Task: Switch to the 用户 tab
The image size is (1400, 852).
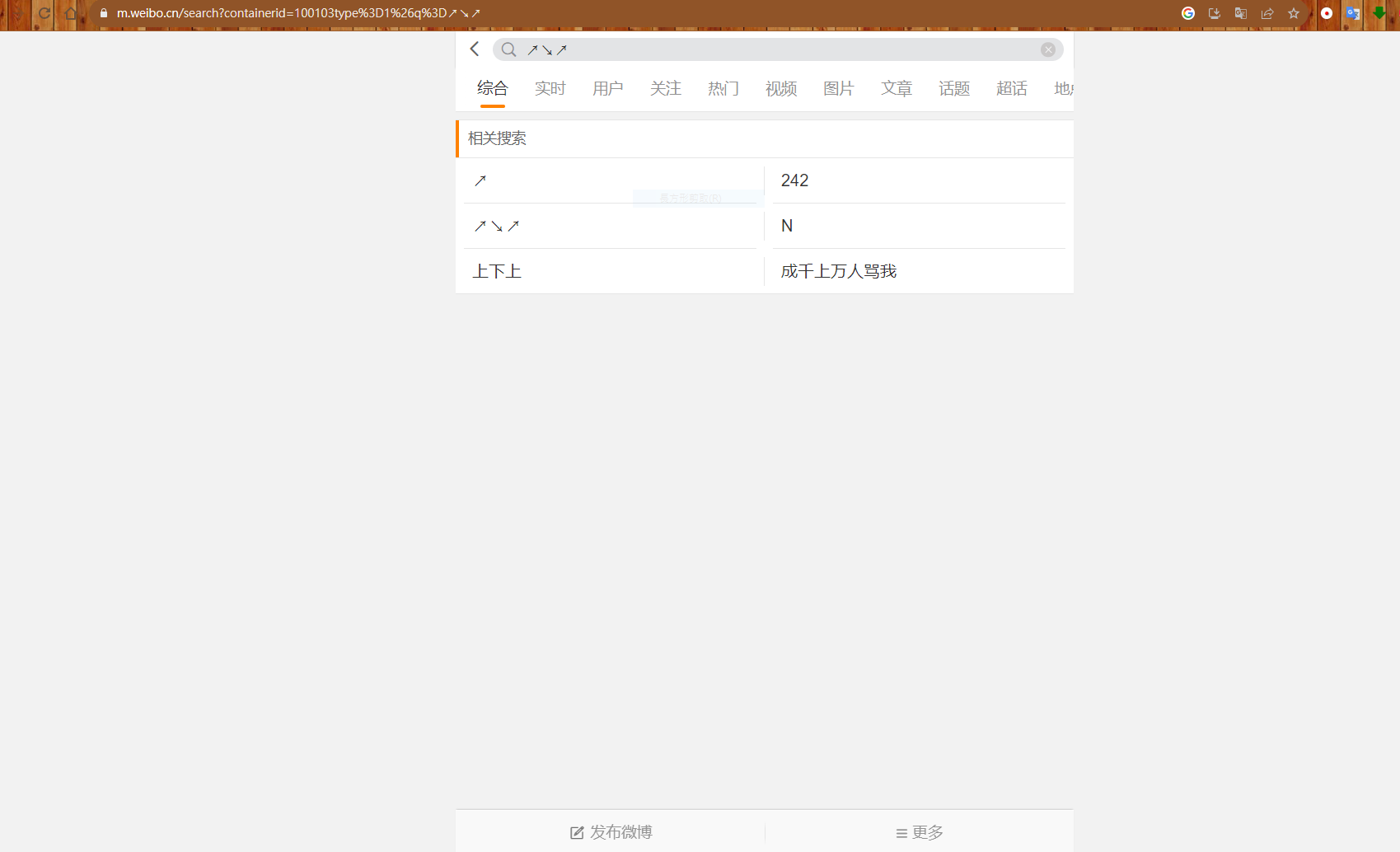Action: pos(607,88)
